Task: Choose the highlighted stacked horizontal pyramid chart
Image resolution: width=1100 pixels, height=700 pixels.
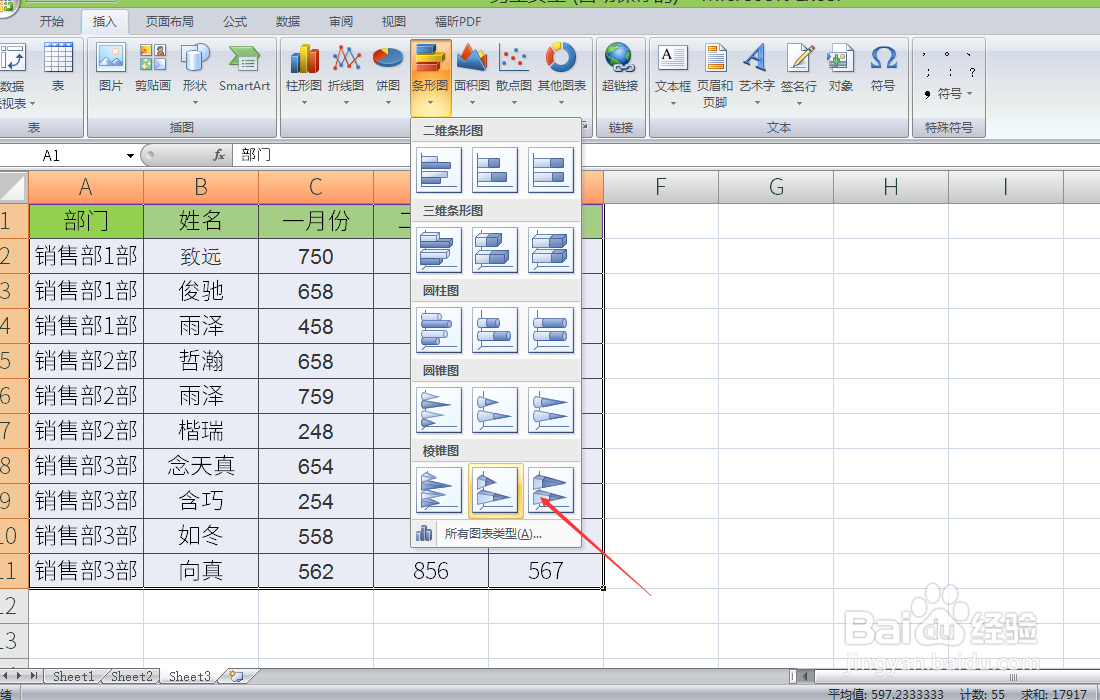Action: coord(495,490)
